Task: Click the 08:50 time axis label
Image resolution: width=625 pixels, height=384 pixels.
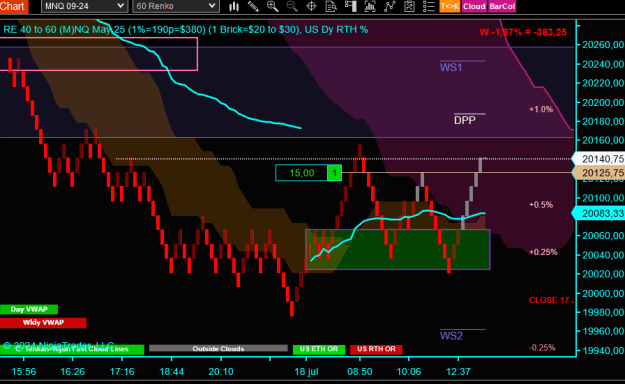Action: click(360, 372)
